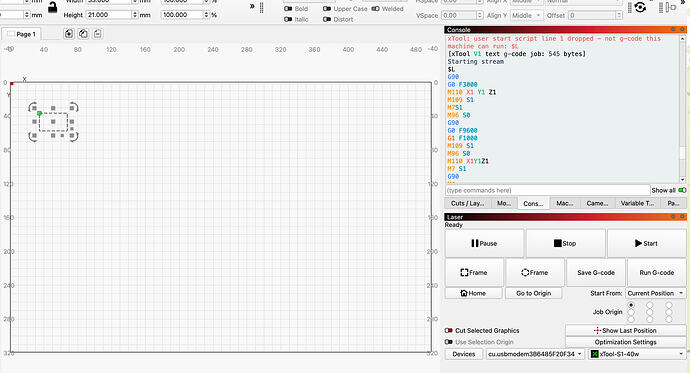Viewport: 690px width, 373px height.
Task: Float the Console panel with its undock icon
Action: click(x=673, y=29)
